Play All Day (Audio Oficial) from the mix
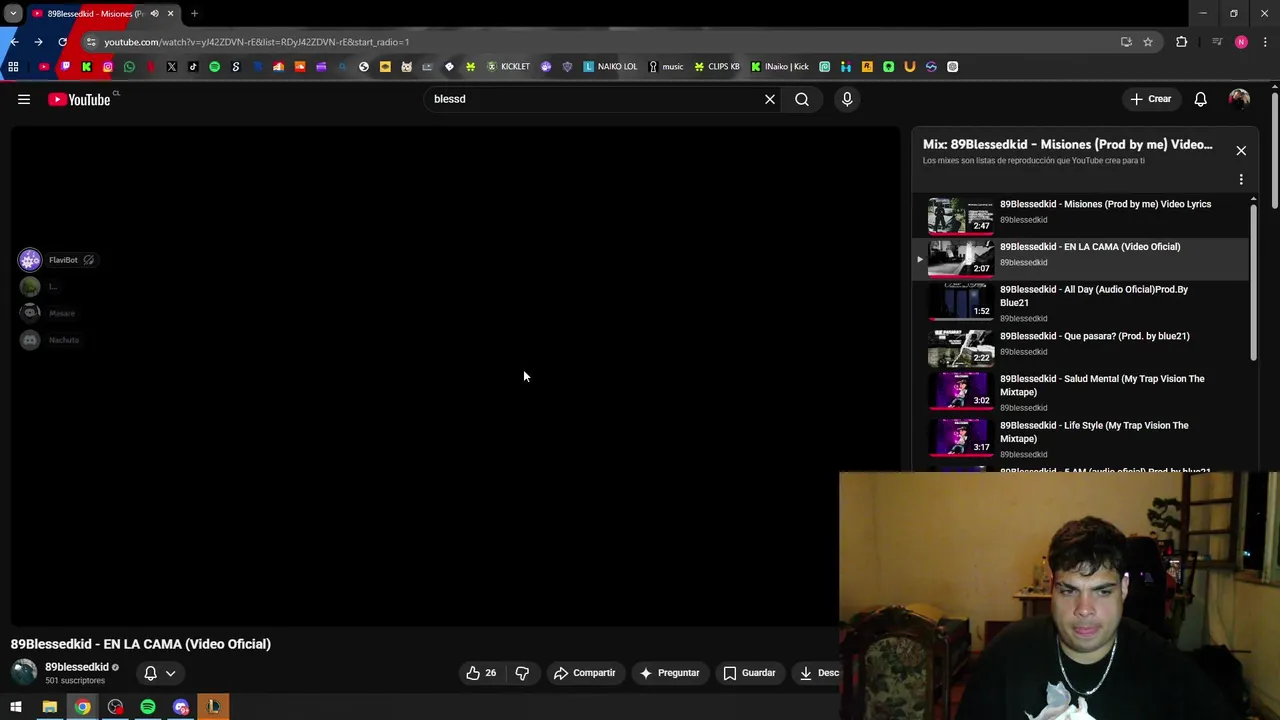 1082,302
